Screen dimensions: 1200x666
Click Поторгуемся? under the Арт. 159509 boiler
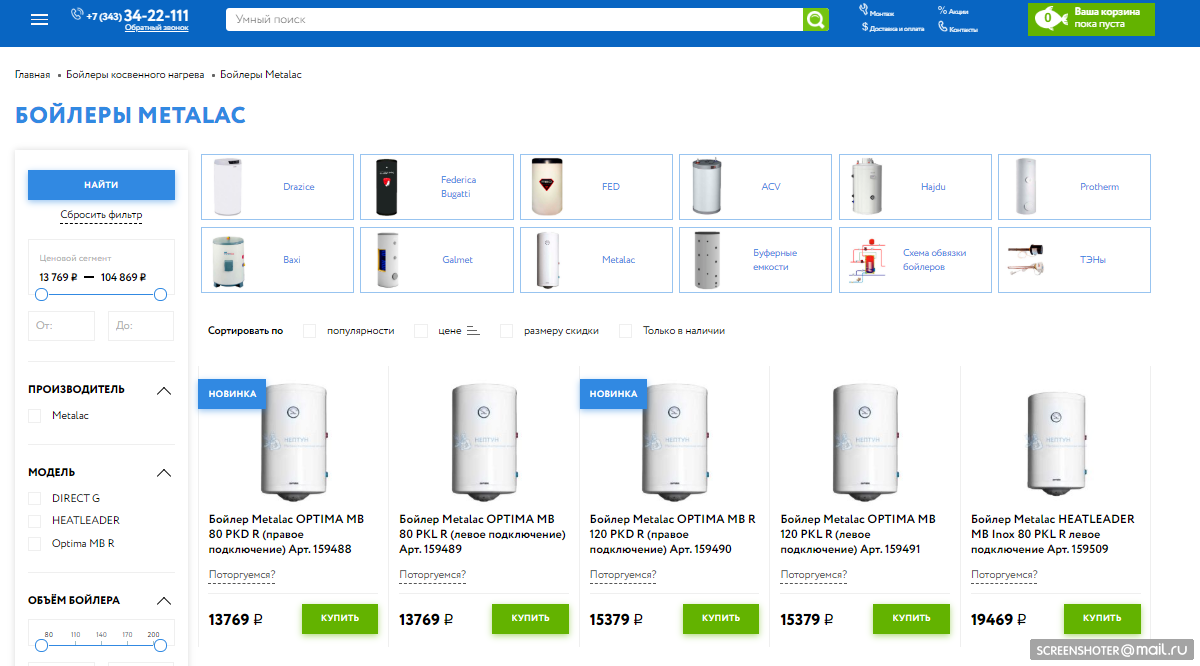click(x=1004, y=575)
